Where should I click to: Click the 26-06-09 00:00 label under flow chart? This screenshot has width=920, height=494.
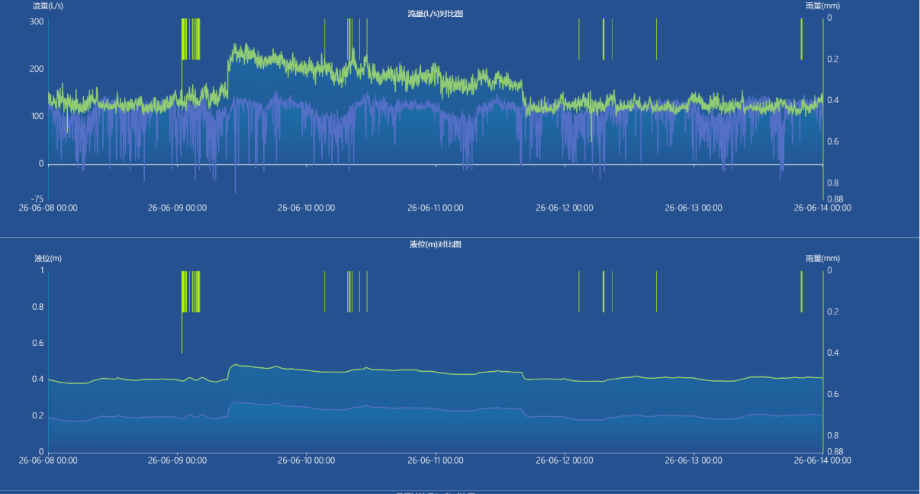[177, 208]
